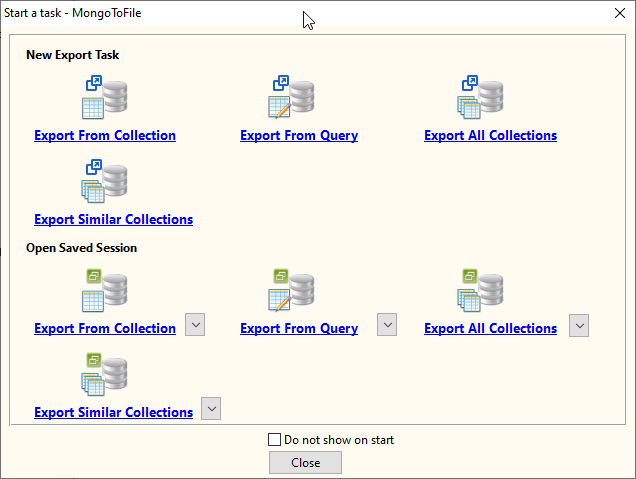
Task: Expand saved sessions dropdown for Export Similar Collections
Action: tap(210, 408)
